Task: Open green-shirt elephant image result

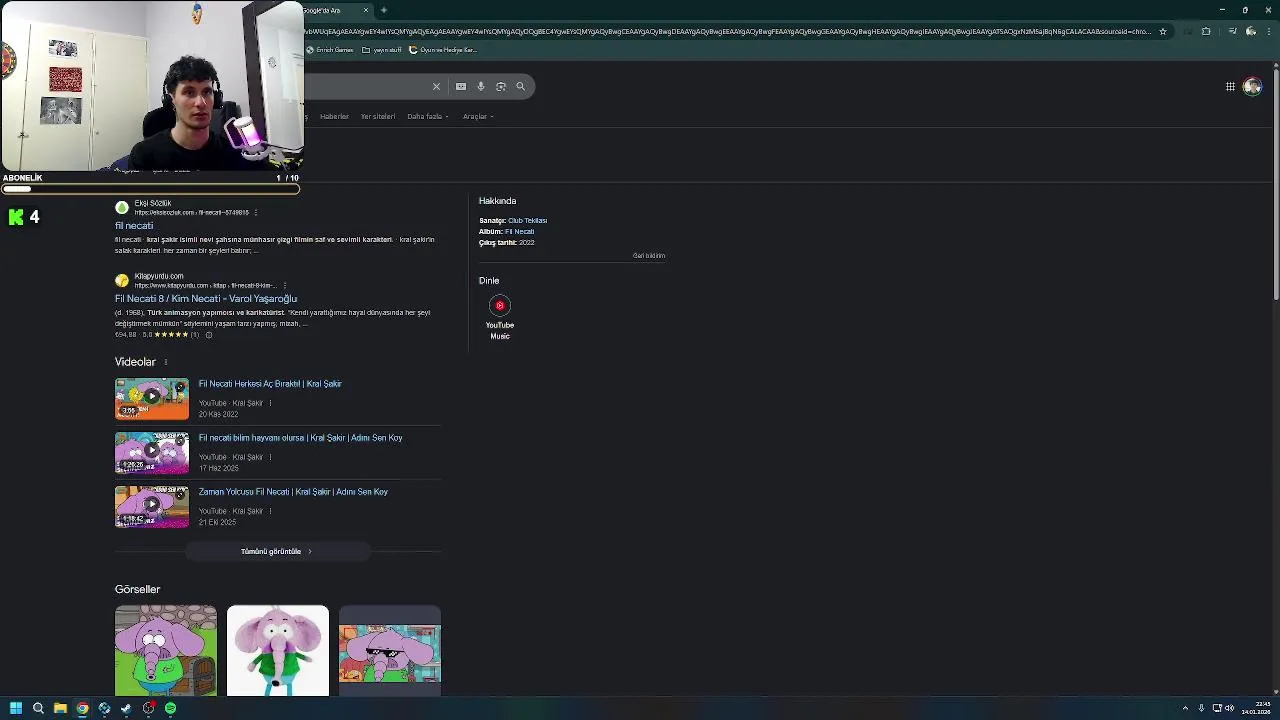Action: pos(166,650)
